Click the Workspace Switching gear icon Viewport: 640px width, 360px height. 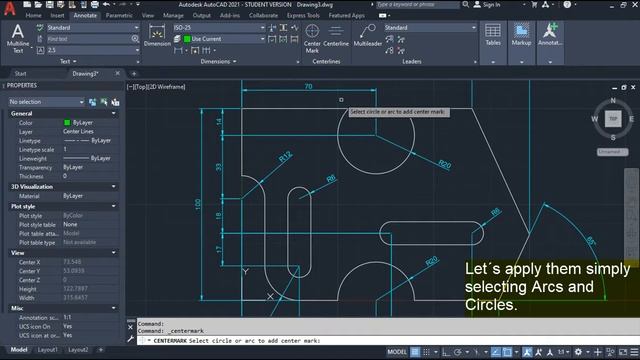pos(578,352)
